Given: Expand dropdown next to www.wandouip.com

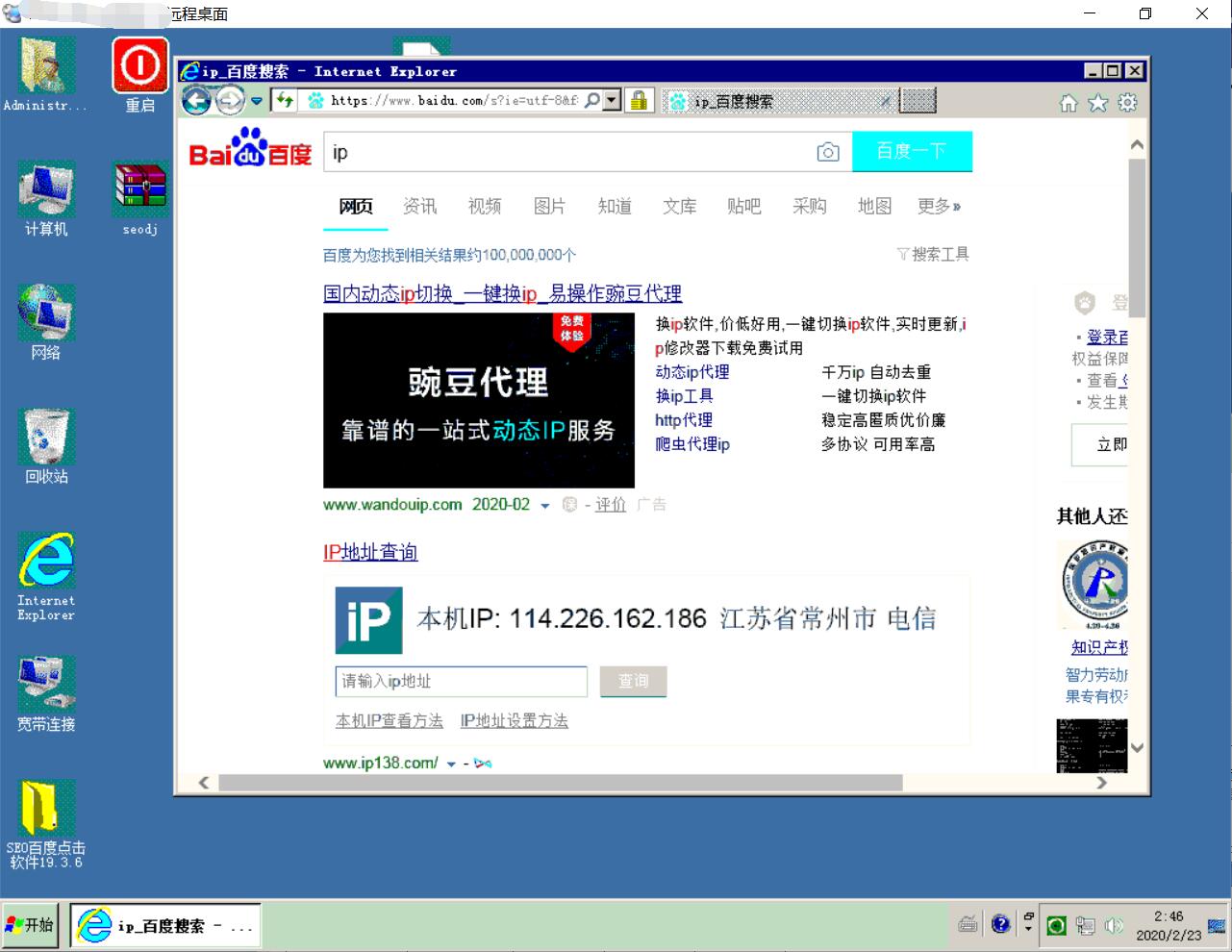Looking at the screenshot, I should coord(545,506).
